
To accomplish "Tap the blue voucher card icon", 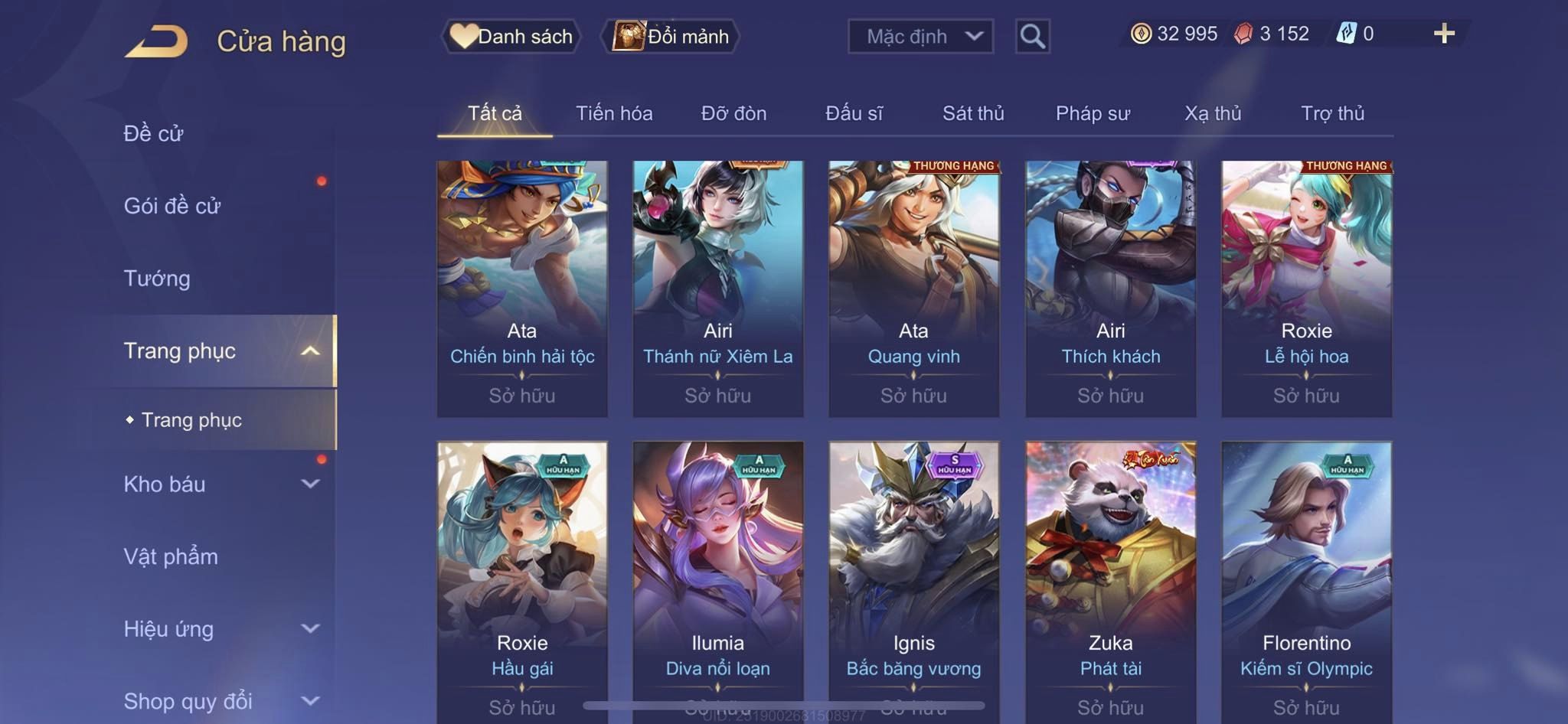I will click(1346, 33).
